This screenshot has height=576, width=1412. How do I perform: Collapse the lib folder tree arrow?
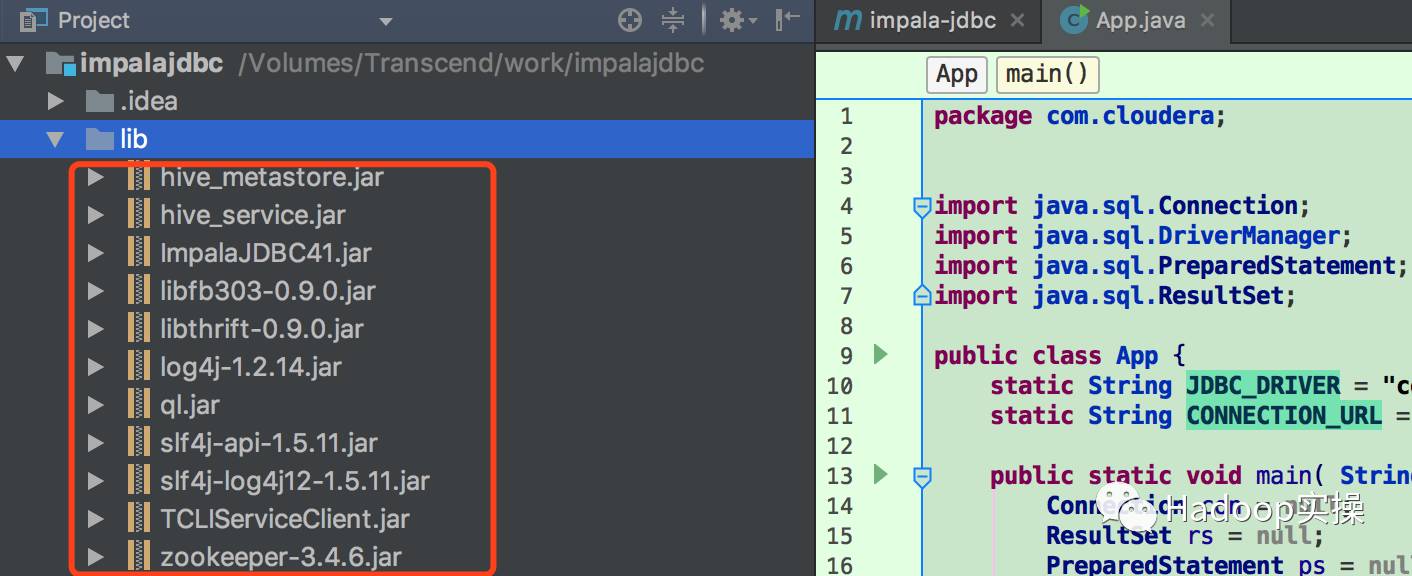56,139
